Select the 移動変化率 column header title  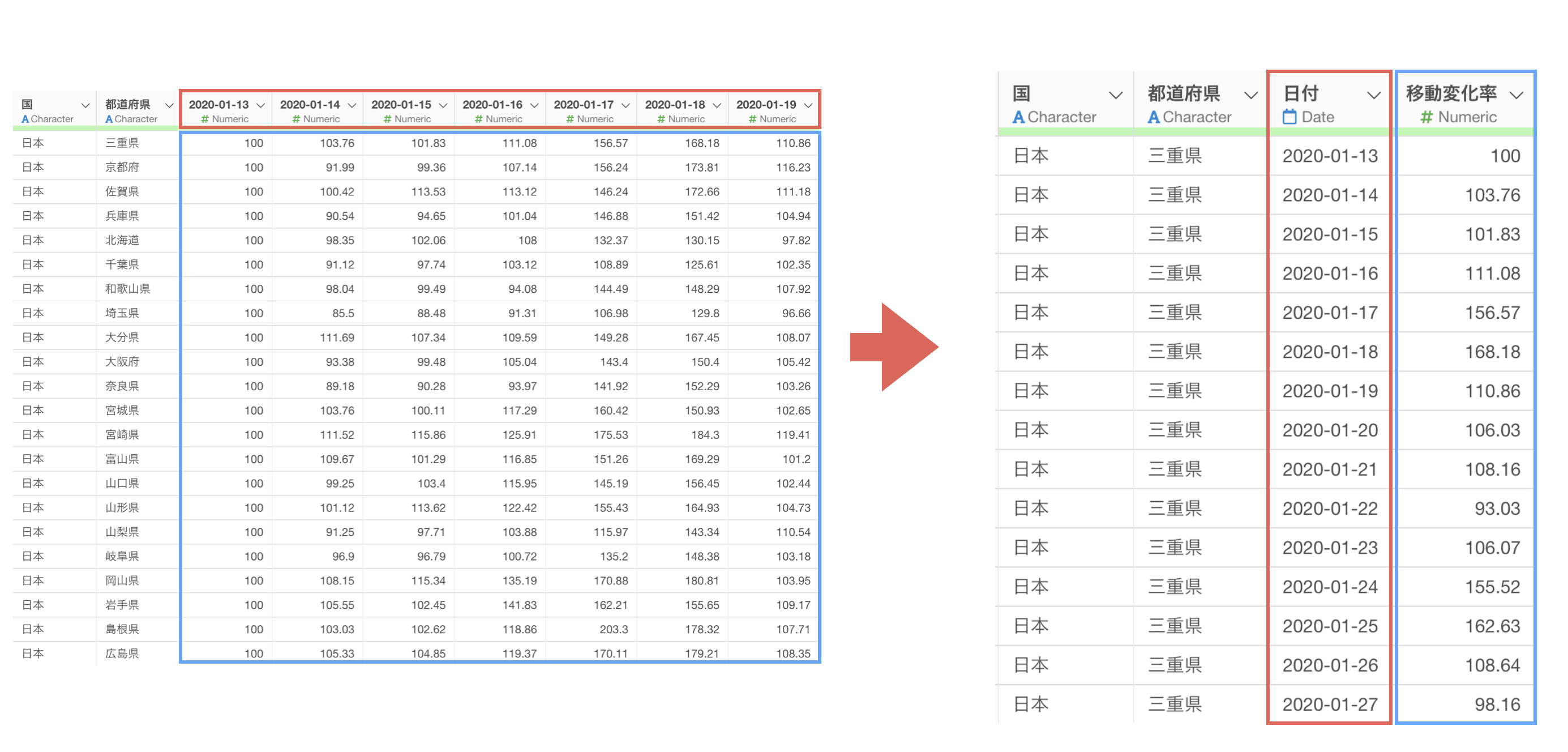point(1451,94)
